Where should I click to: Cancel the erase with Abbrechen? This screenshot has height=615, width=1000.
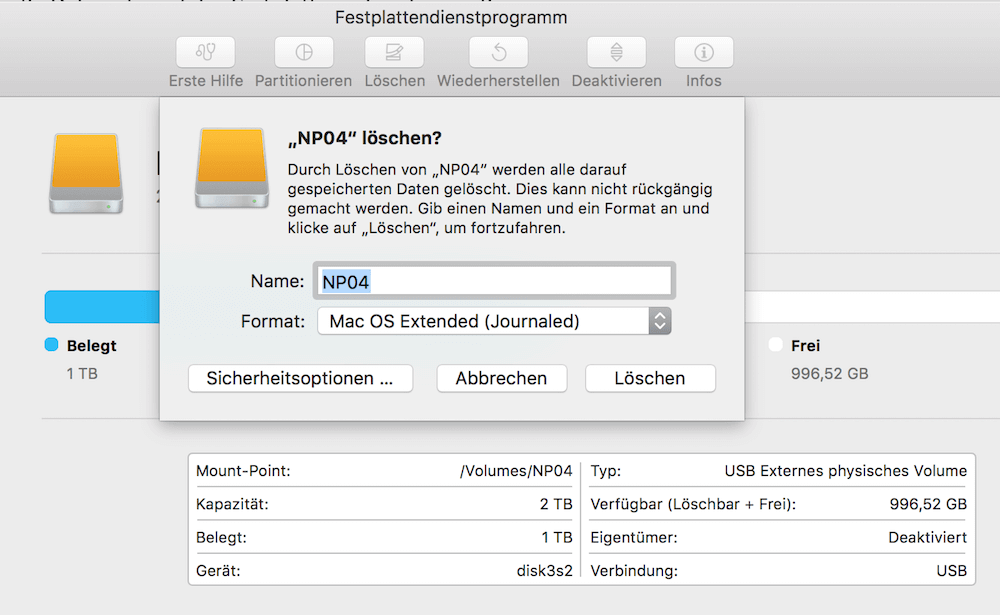point(501,378)
